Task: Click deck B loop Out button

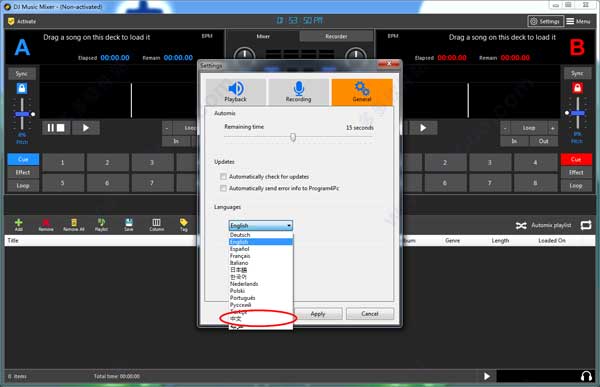Action: click(543, 141)
